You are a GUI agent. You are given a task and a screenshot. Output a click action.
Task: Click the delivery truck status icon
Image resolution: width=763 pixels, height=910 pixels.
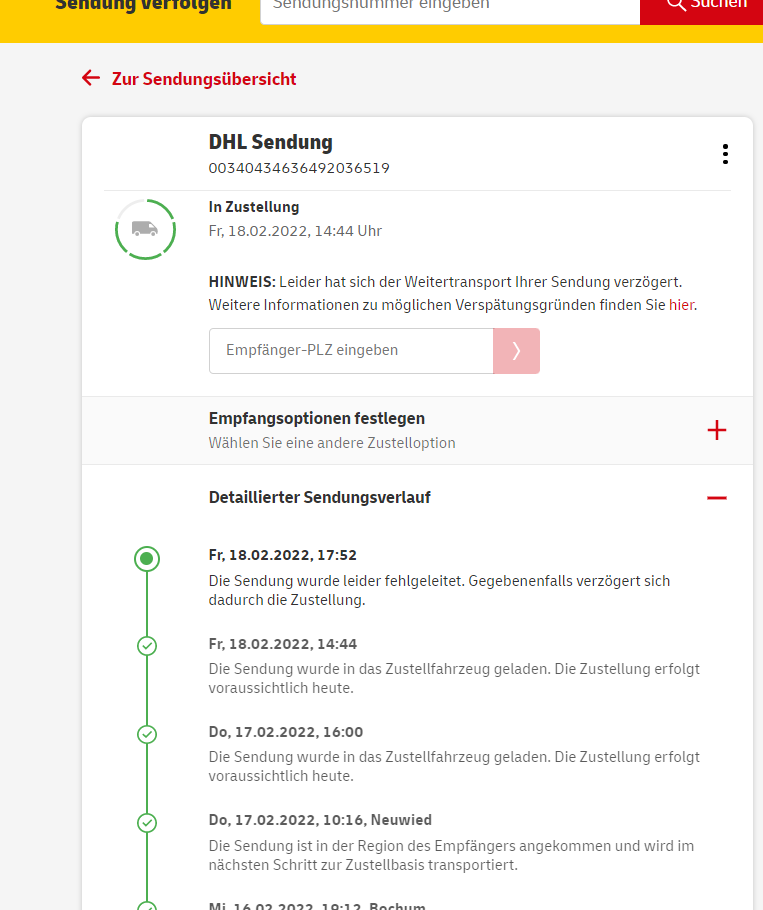point(145,229)
